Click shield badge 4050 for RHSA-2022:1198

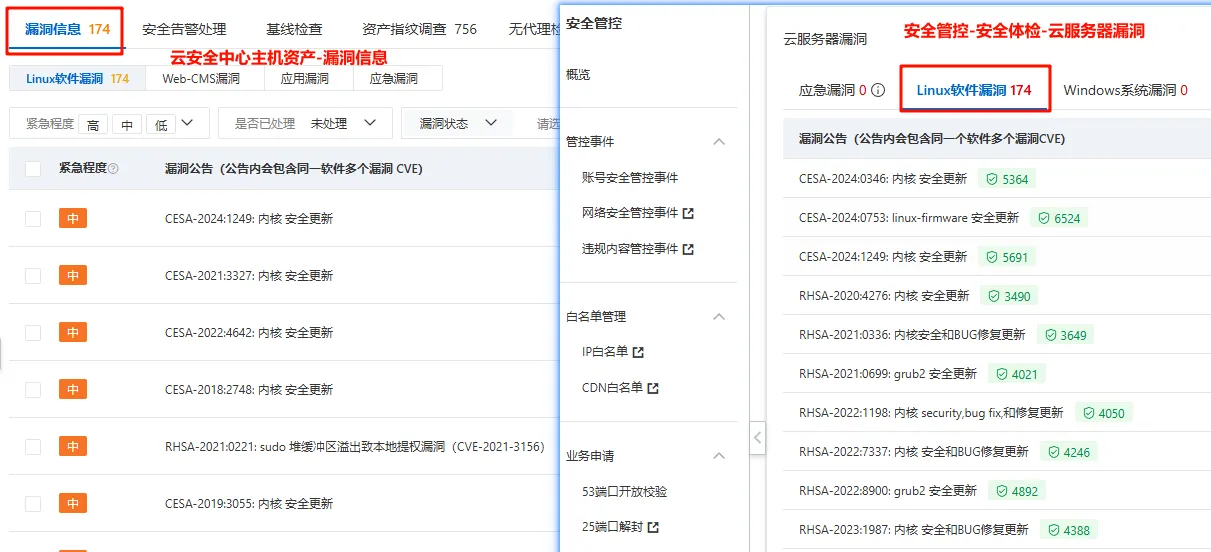point(1103,413)
